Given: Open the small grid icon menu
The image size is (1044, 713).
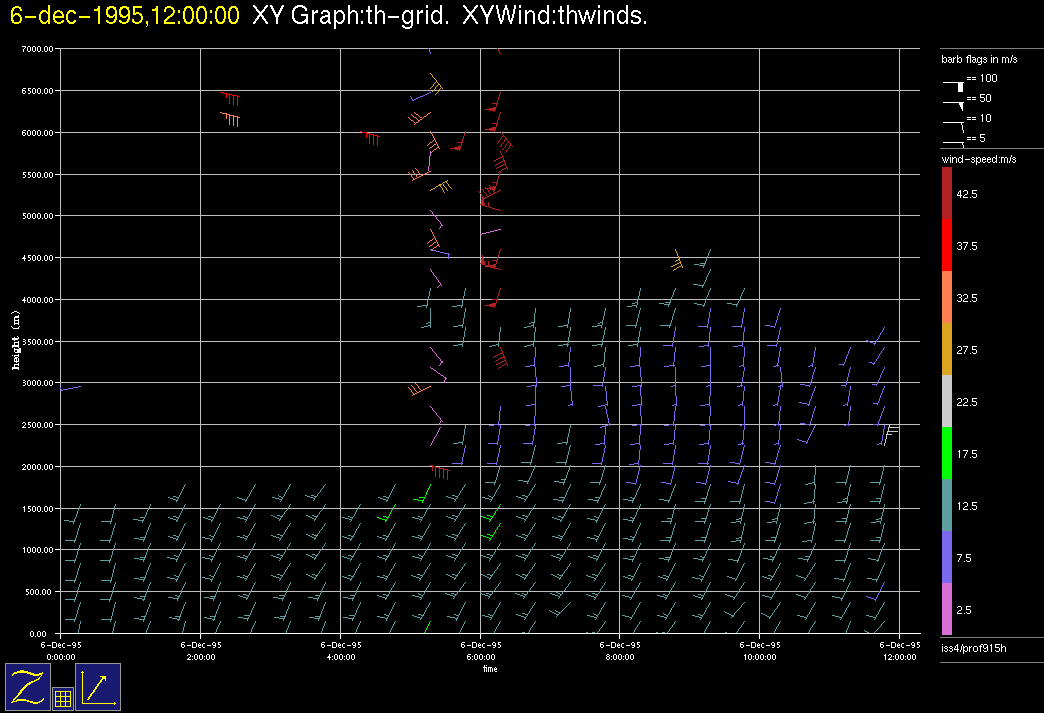Looking at the screenshot, I should click(62, 699).
